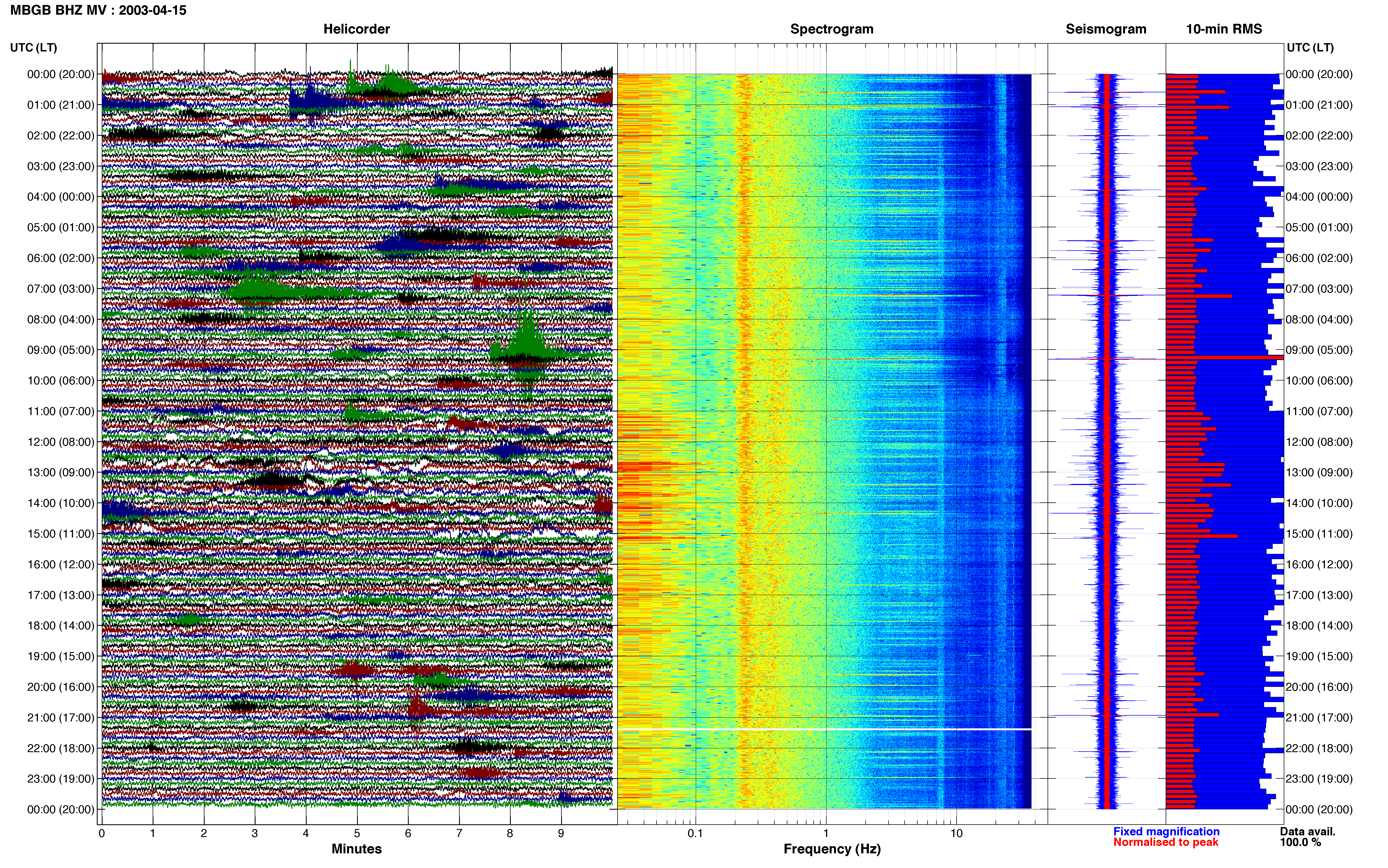Viewport: 1388px width, 868px height.
Task: Click the right '01:00 (21:00)' time label
Action: click(x=1319, y=105)
